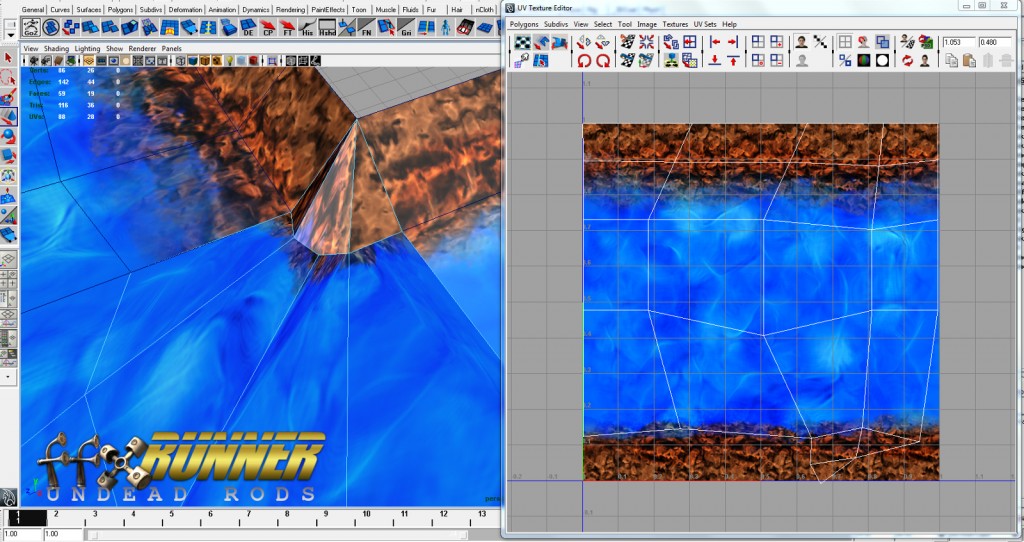This screenshot has height=542, width=1024.
Task: Select the arrow Select tool in toolbox
Action: [x=8, y=58]
